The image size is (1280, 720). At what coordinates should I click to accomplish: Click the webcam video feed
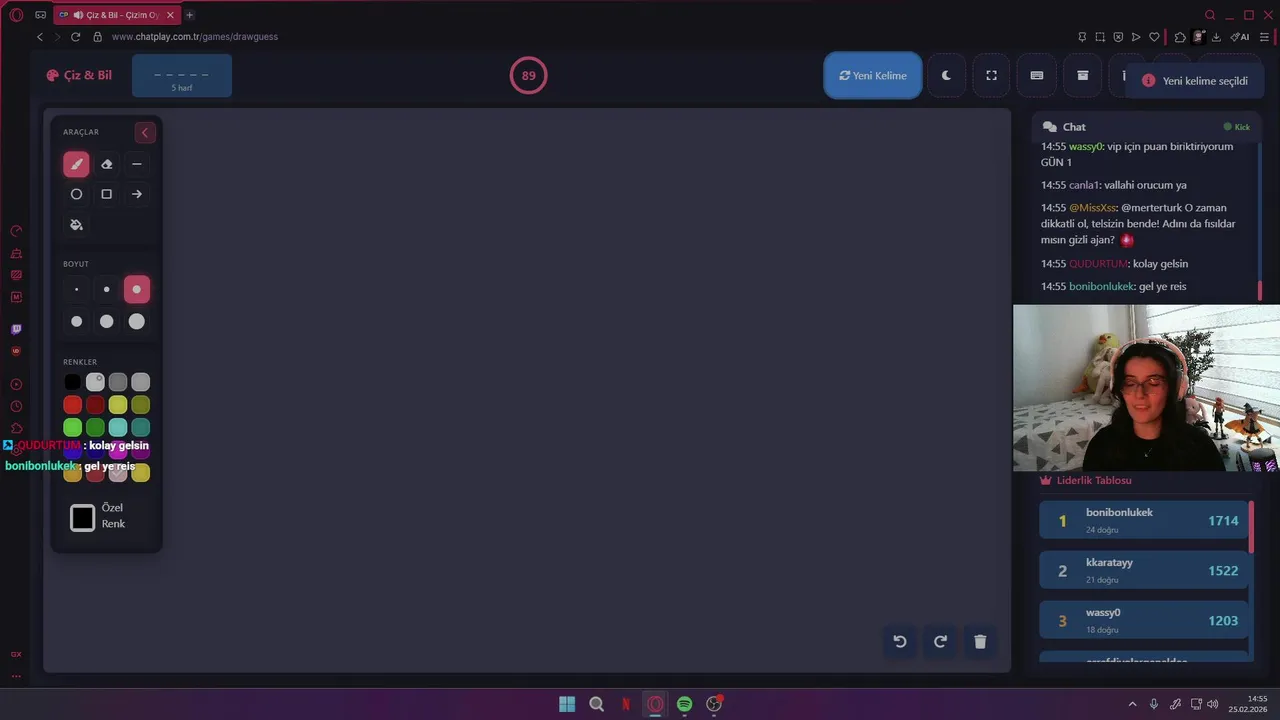[1146, 388]
